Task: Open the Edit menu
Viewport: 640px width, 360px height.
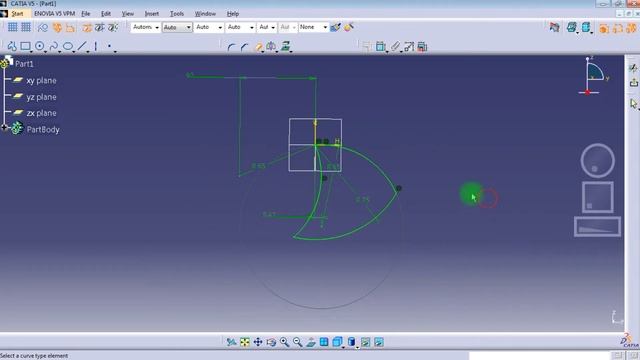Action: coord(106,13)
